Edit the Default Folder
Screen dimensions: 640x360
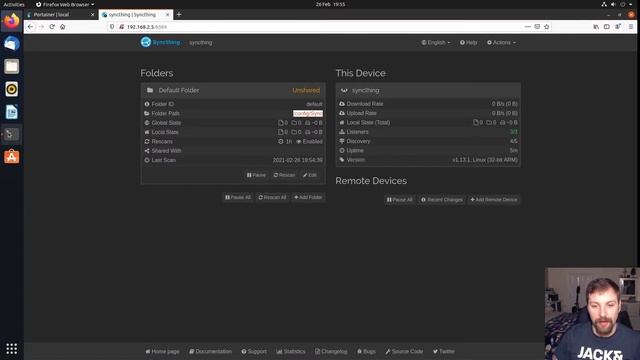pyautogui.click(x=310, y=175)
